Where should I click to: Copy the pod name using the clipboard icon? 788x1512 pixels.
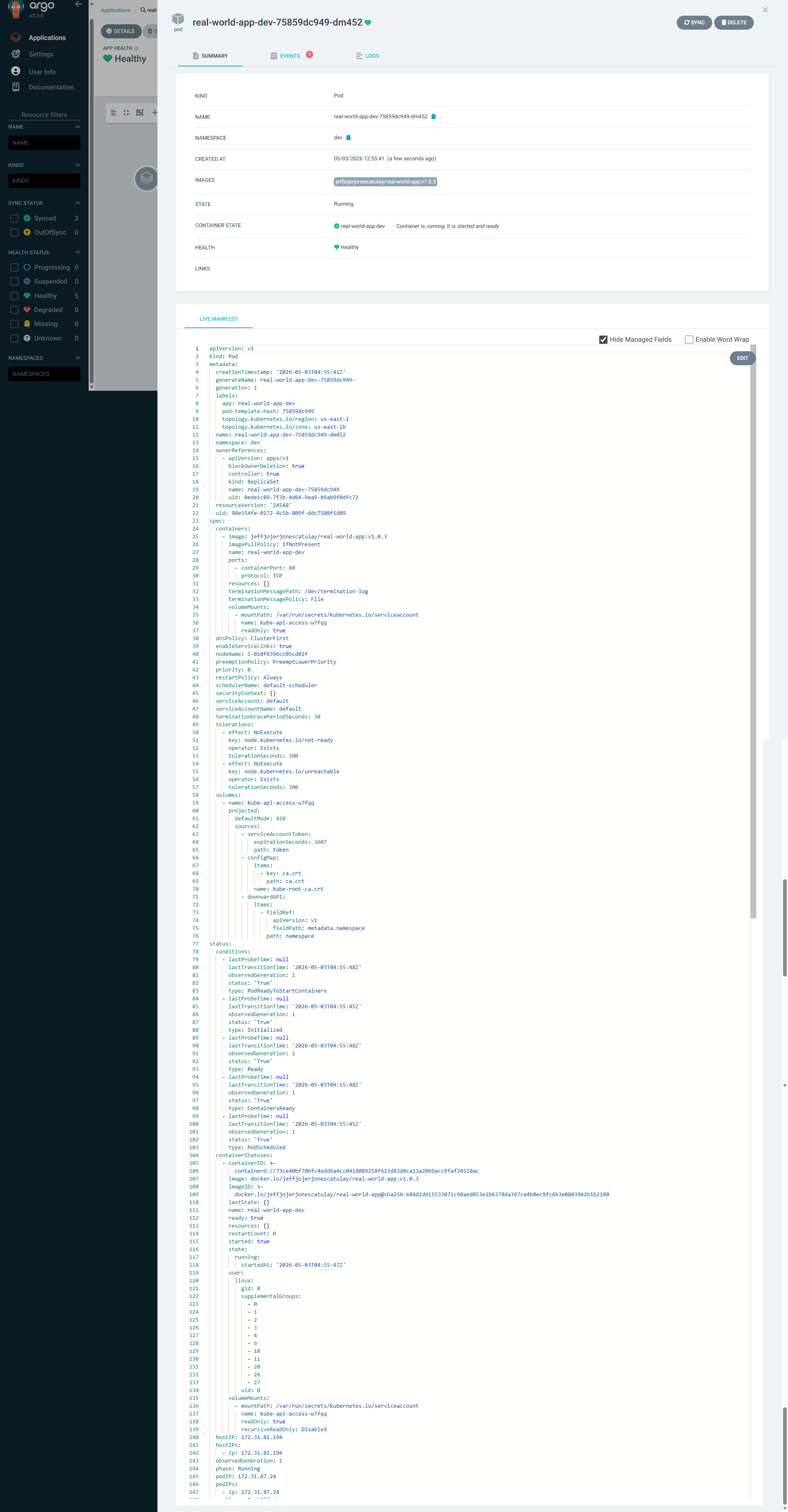[x=434, y=116]
